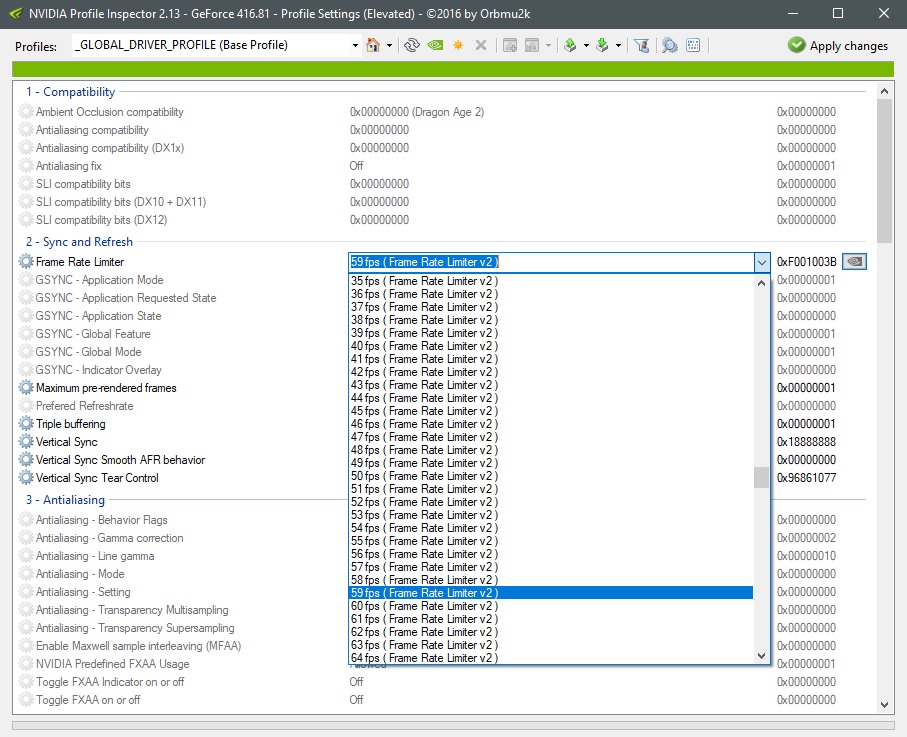This screenshot has height=737, width=907.
Task: Click the gear icon beside Maximum pre-rendered frames
Action: pos(26,388)
